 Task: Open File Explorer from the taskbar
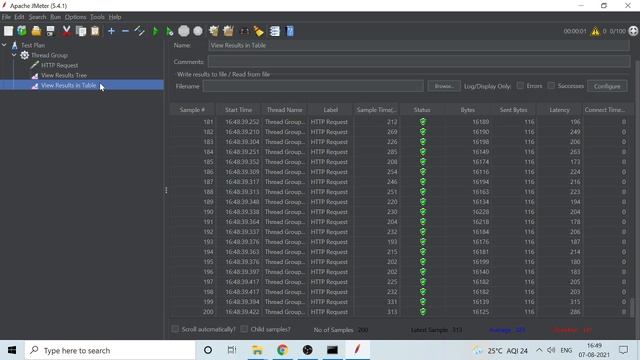258,350
